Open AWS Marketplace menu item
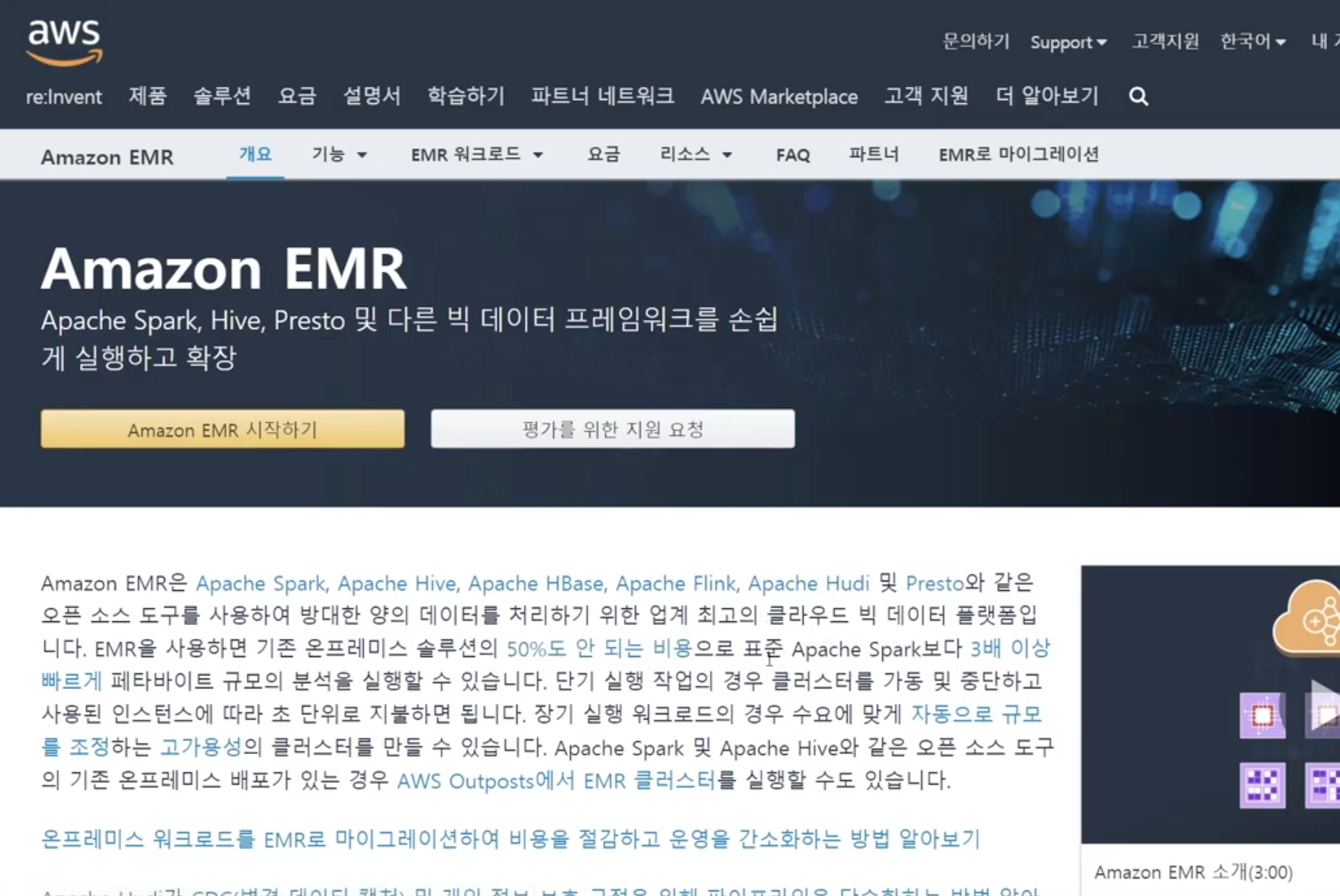This screenshot has height=896, width=1340. click(779, 96)
